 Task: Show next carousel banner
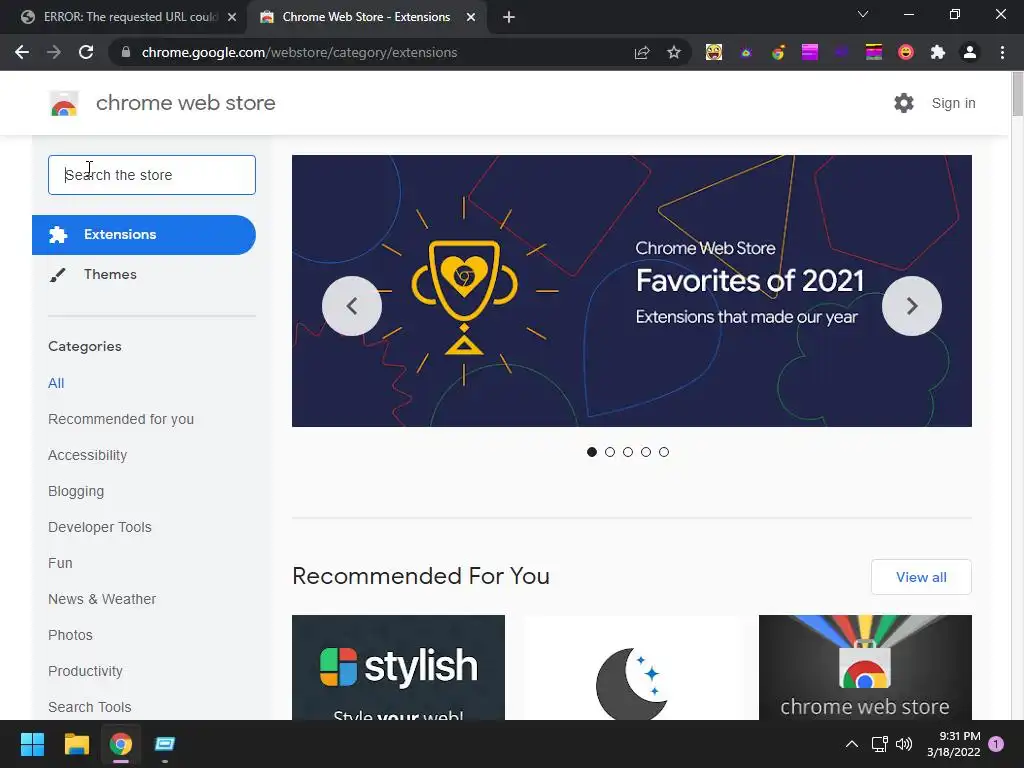click(x=912, y=306)
